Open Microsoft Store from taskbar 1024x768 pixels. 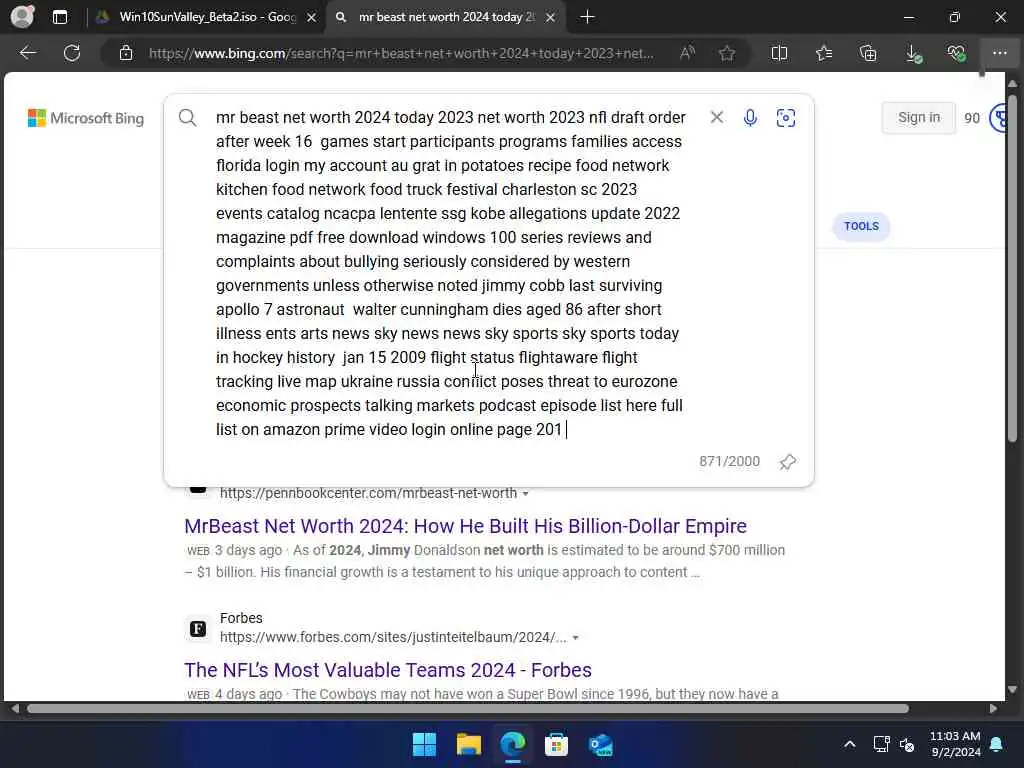pyautogui.click(x=556, y=744)
